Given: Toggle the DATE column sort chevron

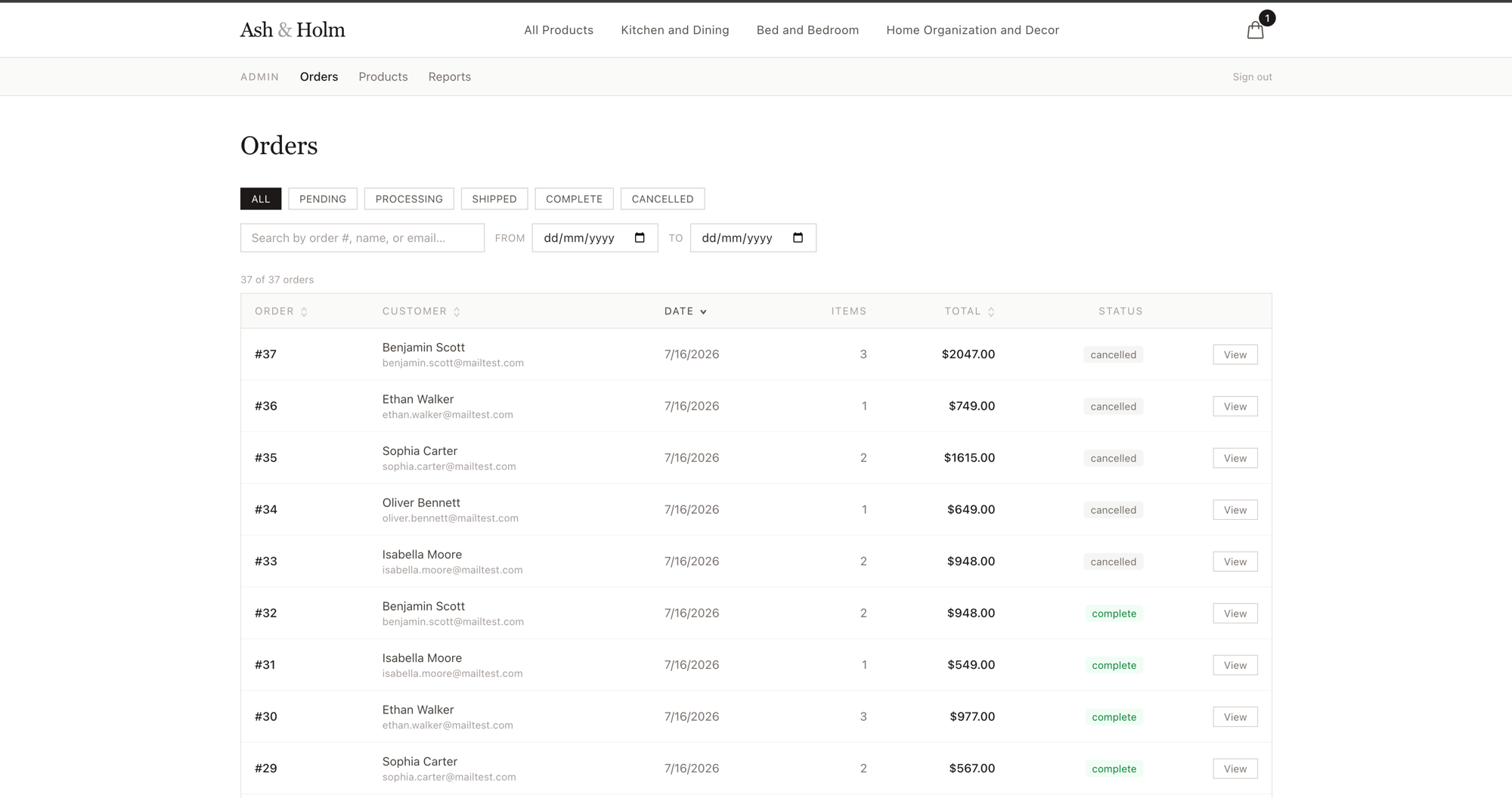Looking at the screenshot, I should click(x=703, y=311).
